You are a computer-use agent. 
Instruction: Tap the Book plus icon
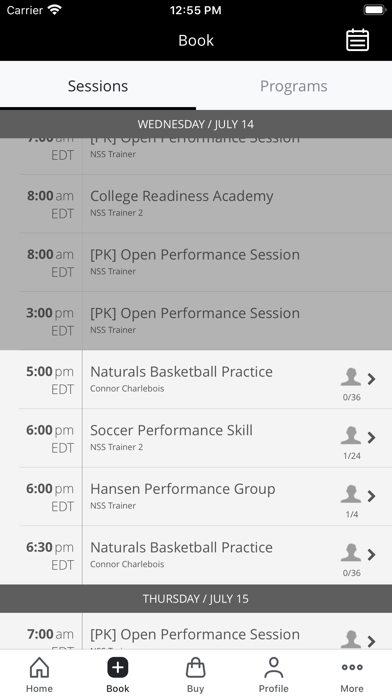coord(118,668)
